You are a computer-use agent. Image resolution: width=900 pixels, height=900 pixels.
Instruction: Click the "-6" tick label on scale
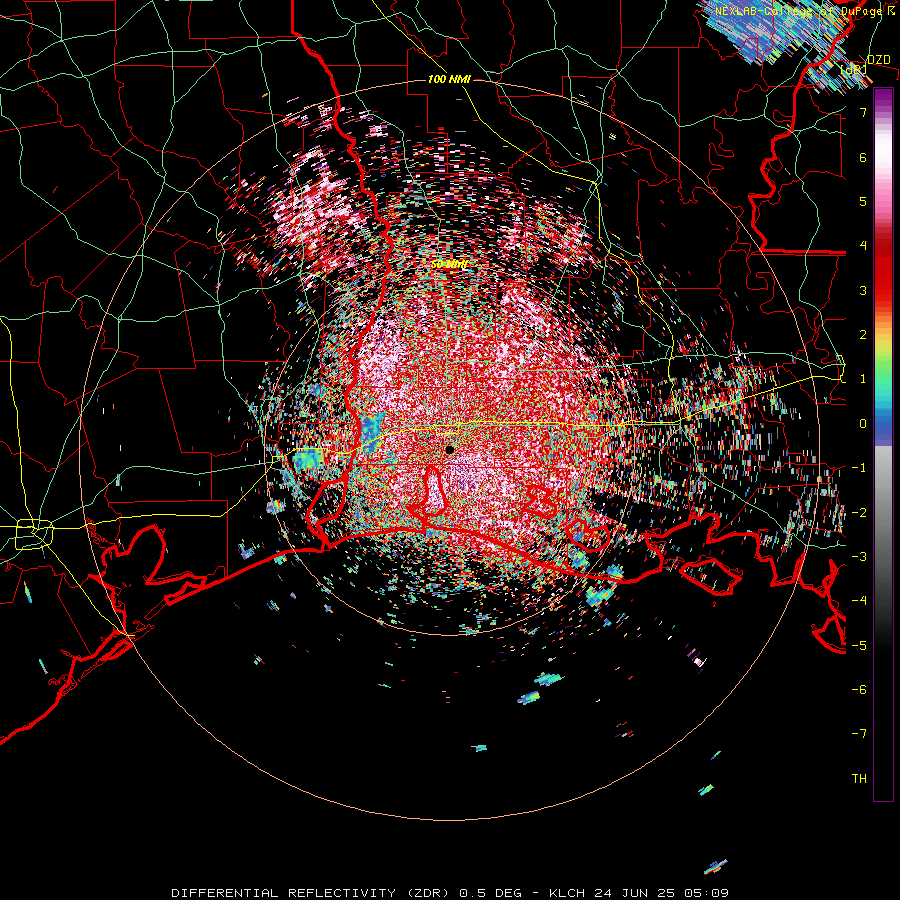[859, 690]
